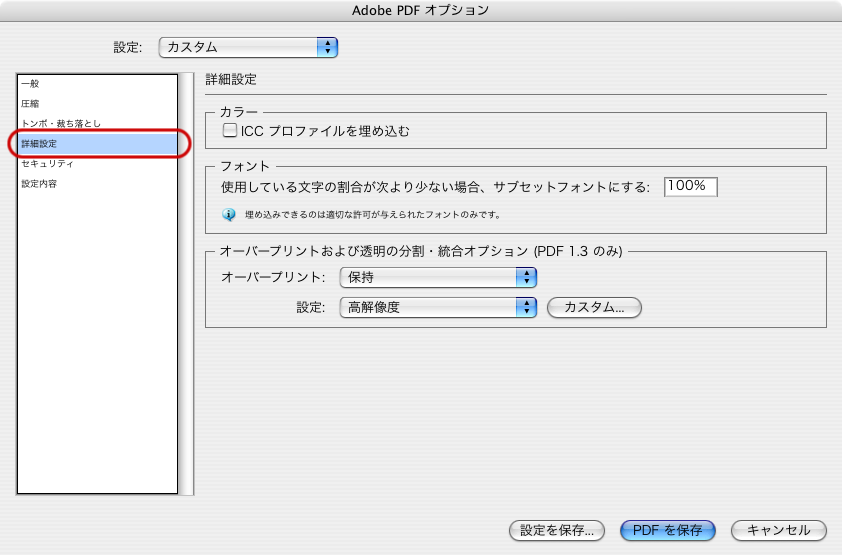Click the blue info icon under フォント
This screenshot has height=555, width=842.
pos(229,215)
